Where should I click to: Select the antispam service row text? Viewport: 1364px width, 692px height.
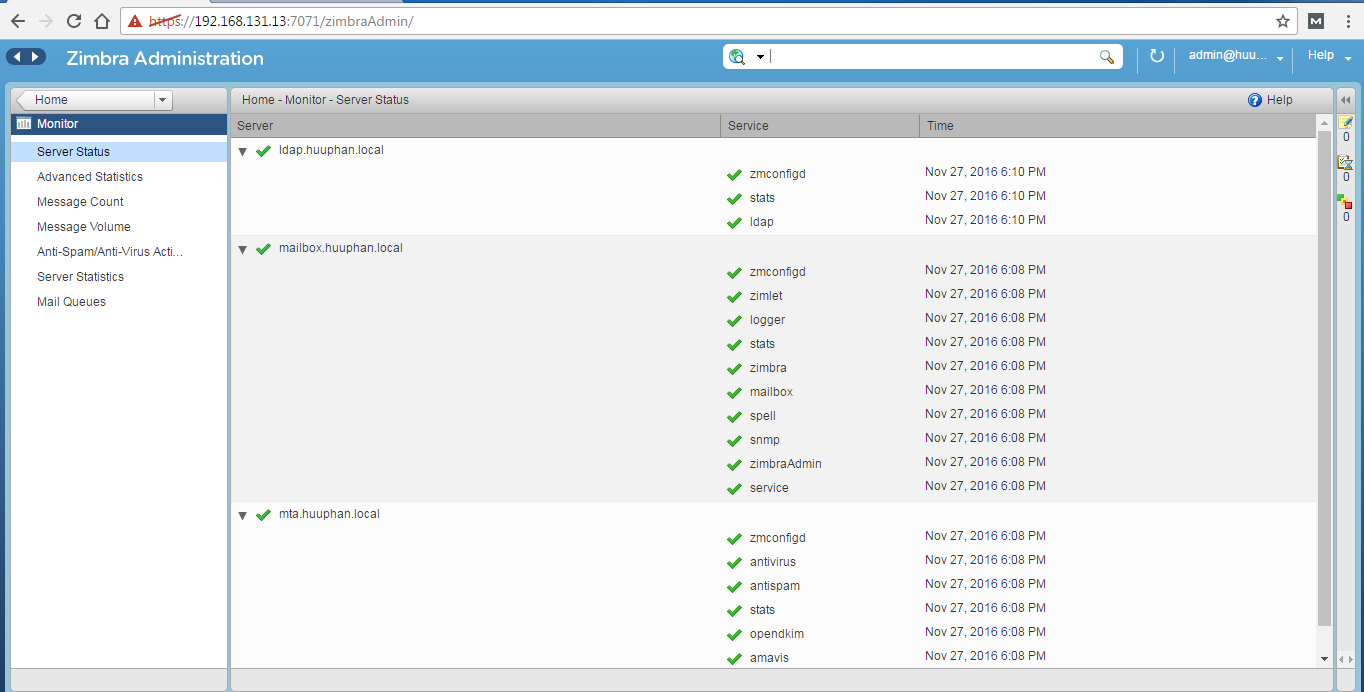tap(775, 586)
